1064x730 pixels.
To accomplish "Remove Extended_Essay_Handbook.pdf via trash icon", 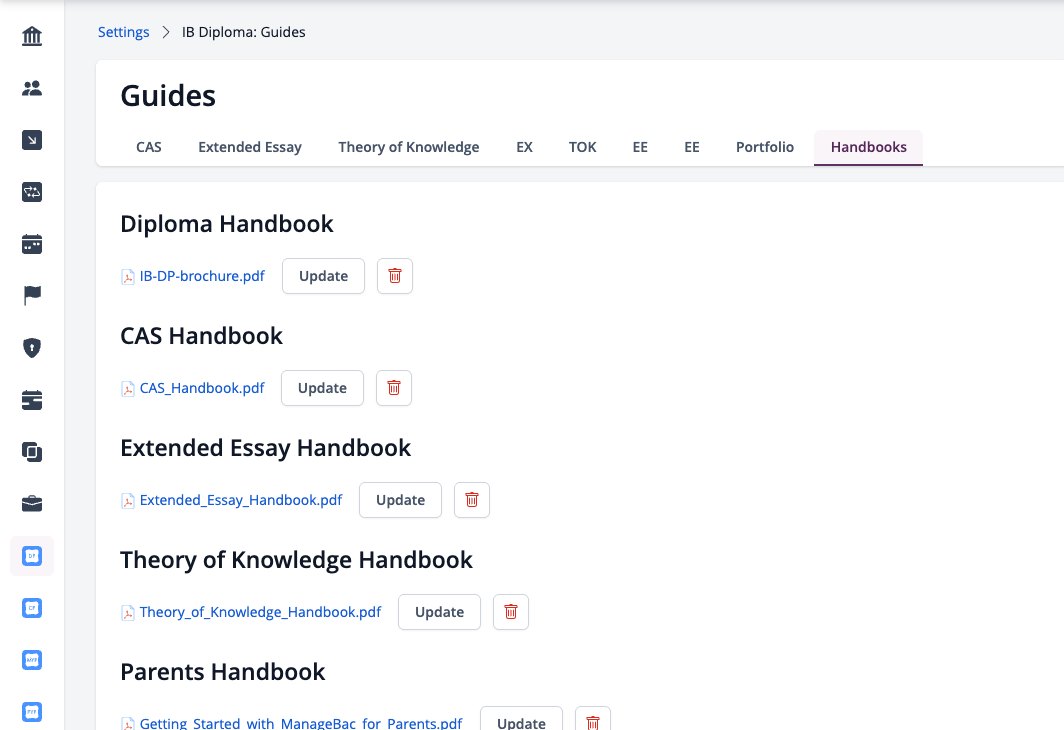I will 472,500.
